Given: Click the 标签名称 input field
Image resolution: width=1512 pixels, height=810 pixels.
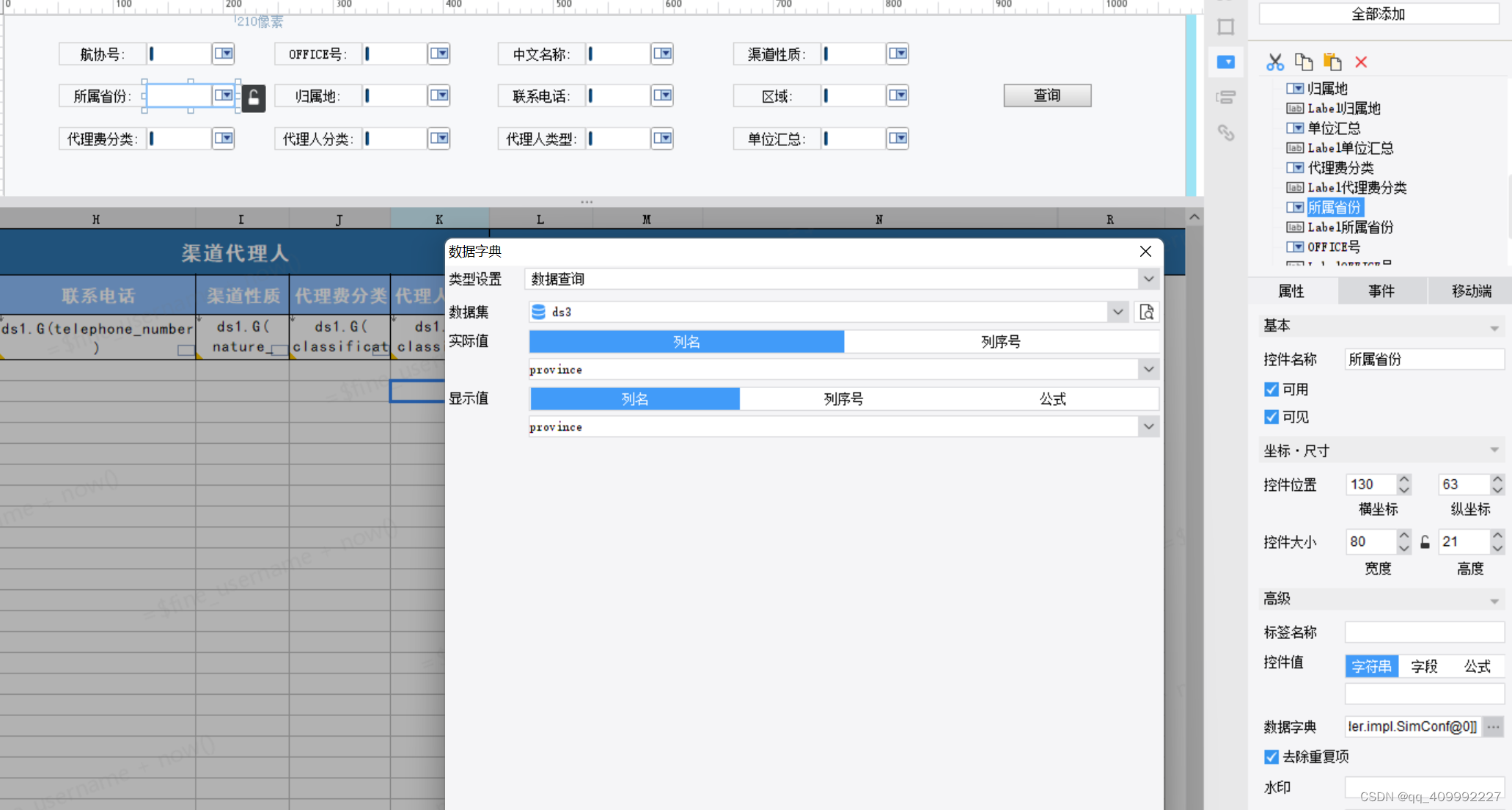Looking at the screenshot, I should click(1424, 632).
